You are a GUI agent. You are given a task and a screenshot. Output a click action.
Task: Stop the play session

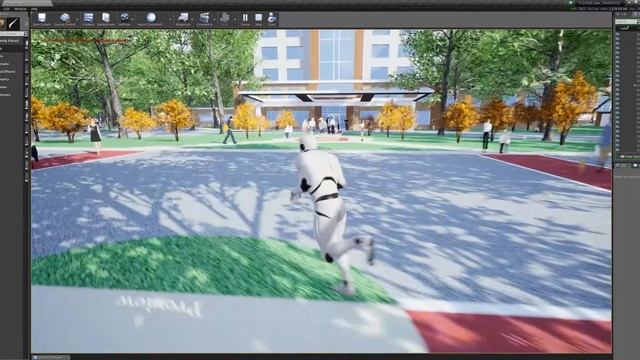click(x=258, y=19)
